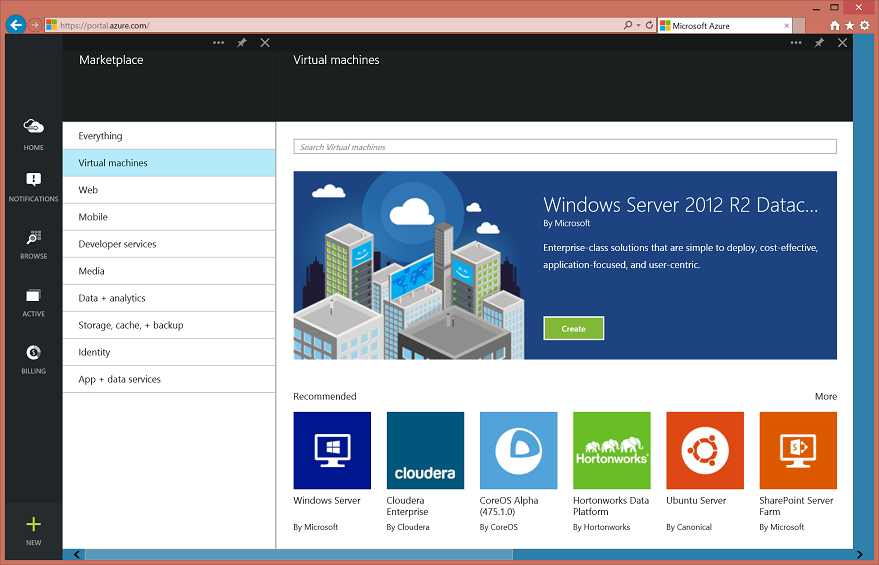
Task: Open the Ubuntu Server tile
Action: [x=705, y=451]
